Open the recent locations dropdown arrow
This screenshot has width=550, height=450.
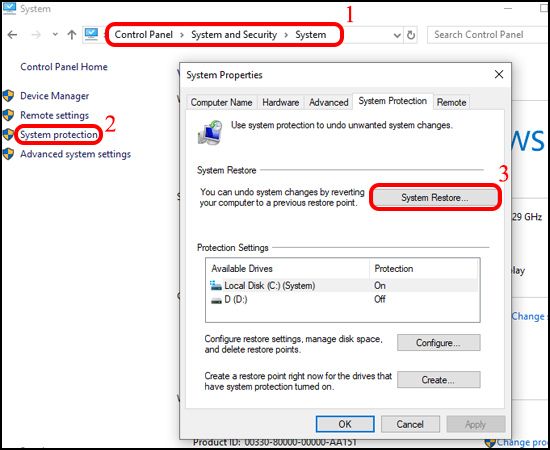[x=55, y=35]
